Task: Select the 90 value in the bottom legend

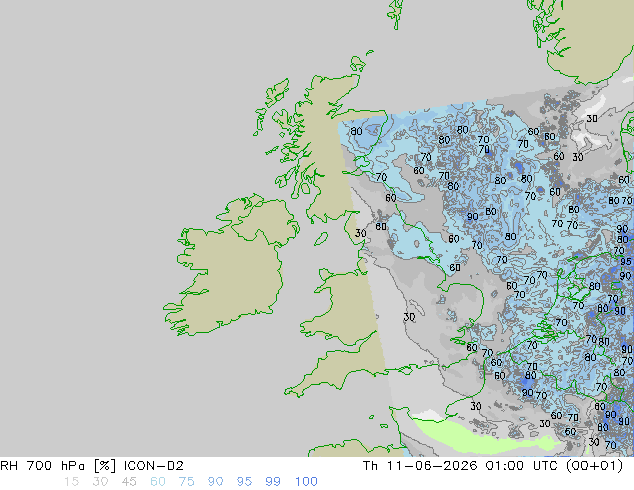Action: (215, 482)
